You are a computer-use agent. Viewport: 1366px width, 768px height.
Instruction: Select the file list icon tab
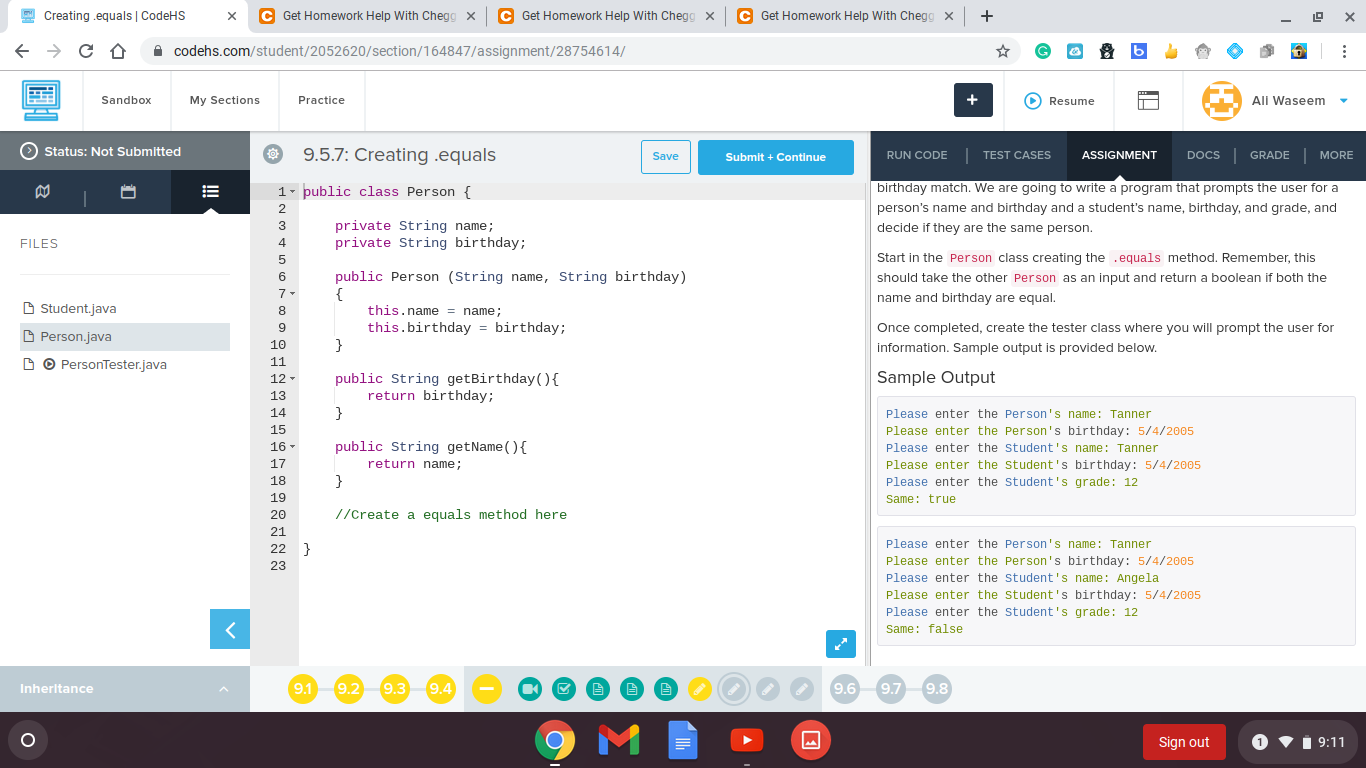pos(210,191)
